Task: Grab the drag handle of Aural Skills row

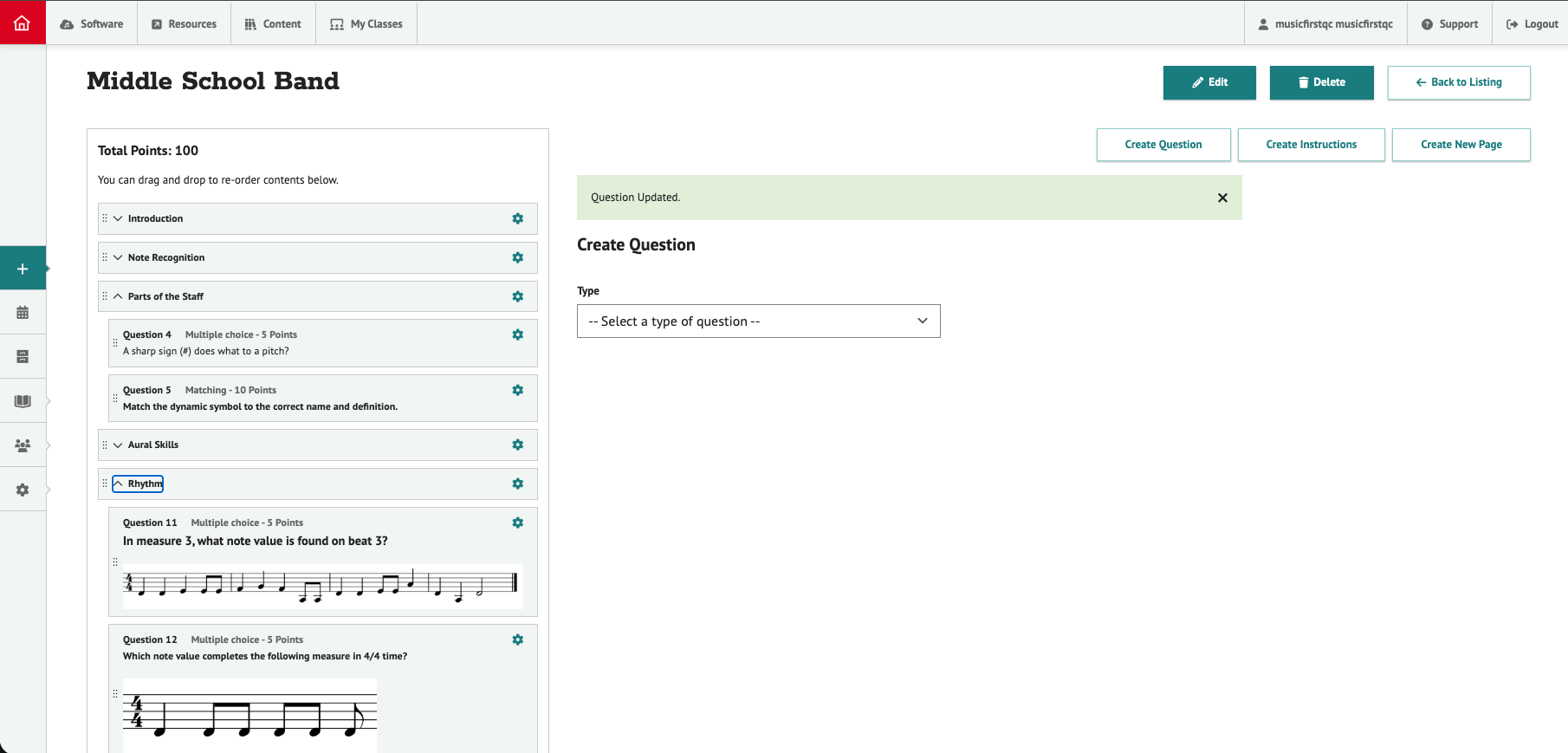Action: (x=105, y=445)
